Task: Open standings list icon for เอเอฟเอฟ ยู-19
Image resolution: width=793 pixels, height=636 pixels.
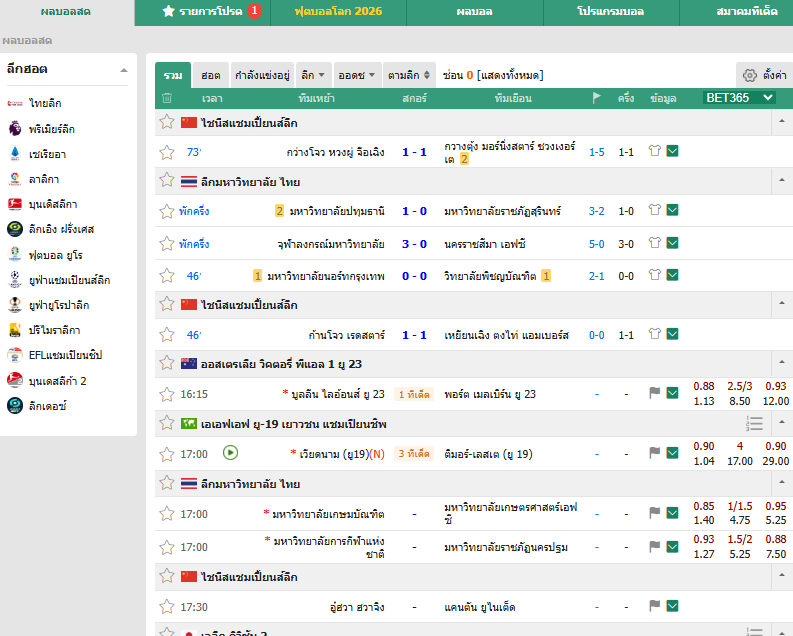Action: tap(754, 423)
